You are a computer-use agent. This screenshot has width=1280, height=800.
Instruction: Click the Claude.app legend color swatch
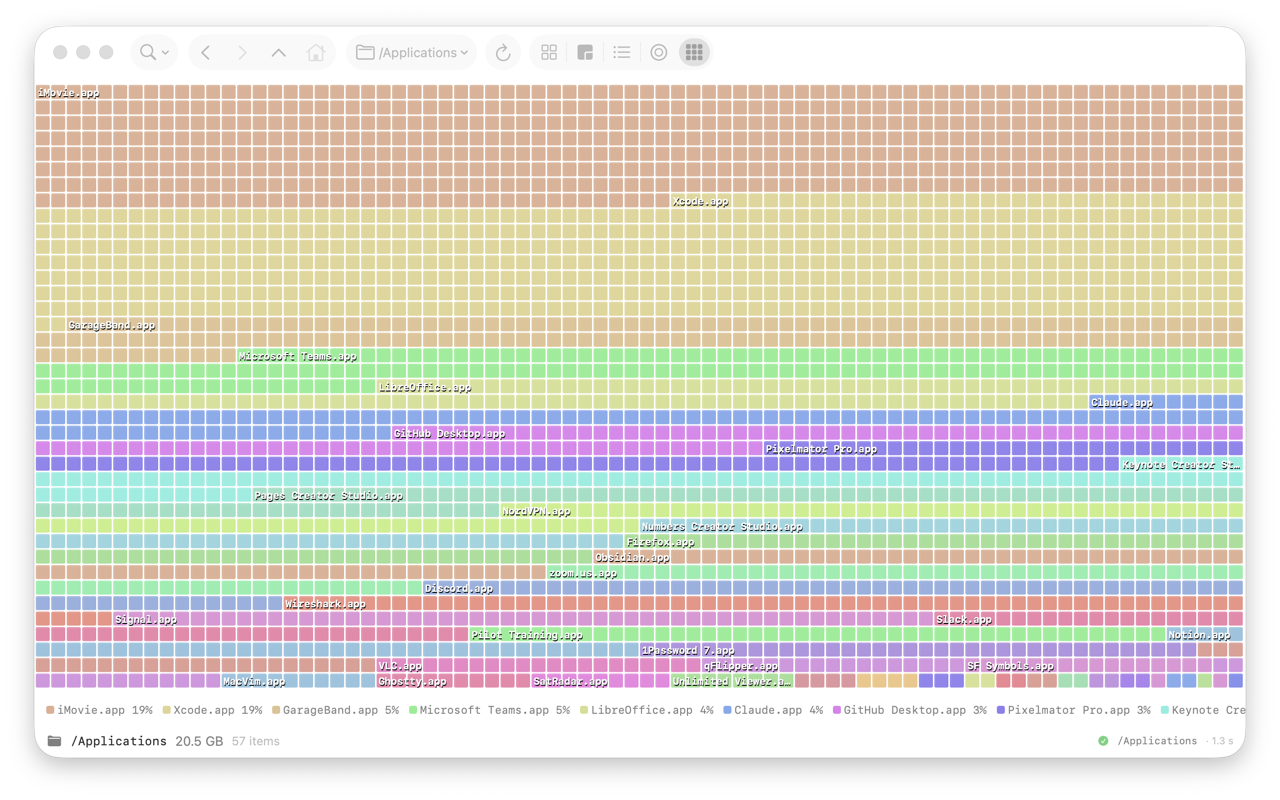click(727, 710)
